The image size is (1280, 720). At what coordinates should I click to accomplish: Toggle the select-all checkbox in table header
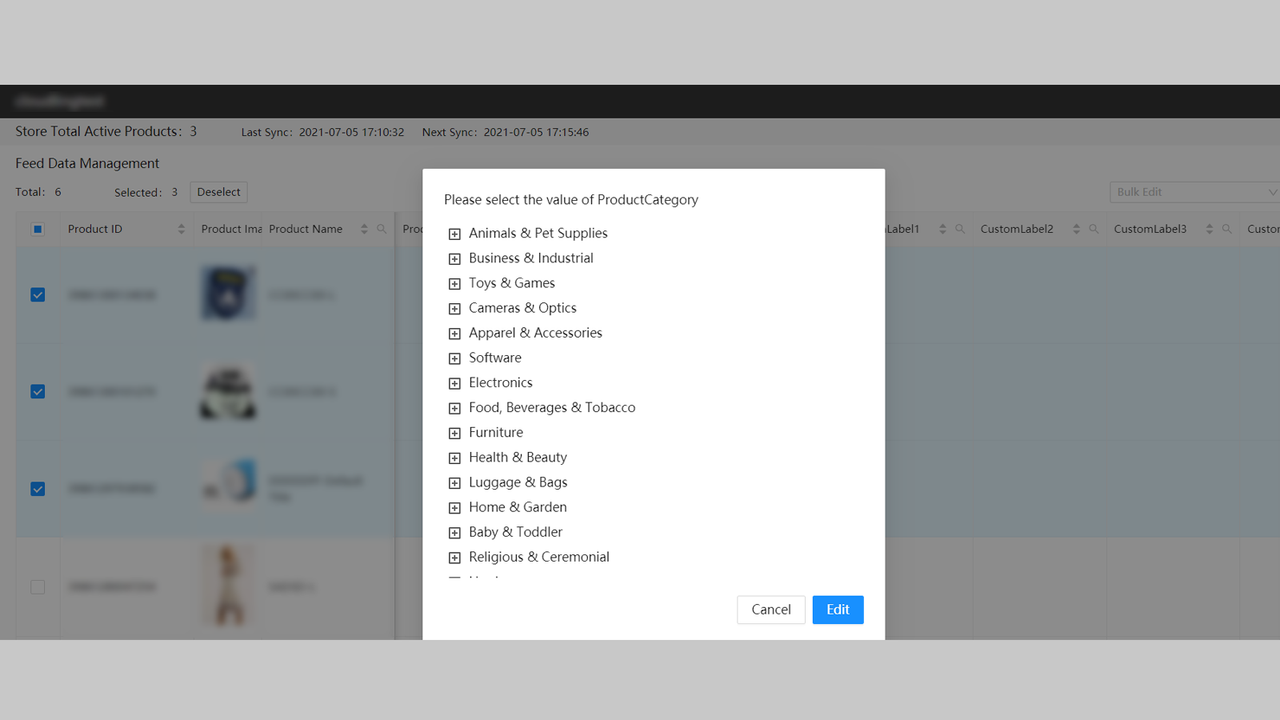pos(37,228)
